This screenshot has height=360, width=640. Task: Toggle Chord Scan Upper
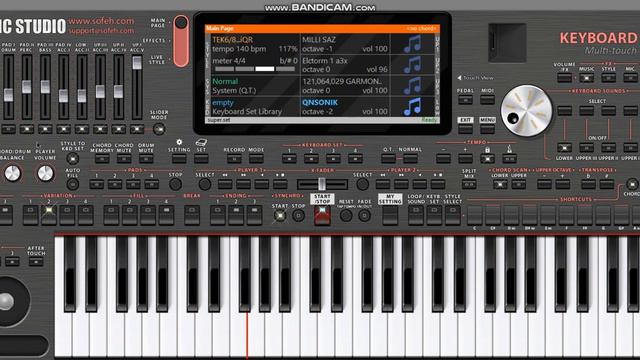tap(519, 184)
